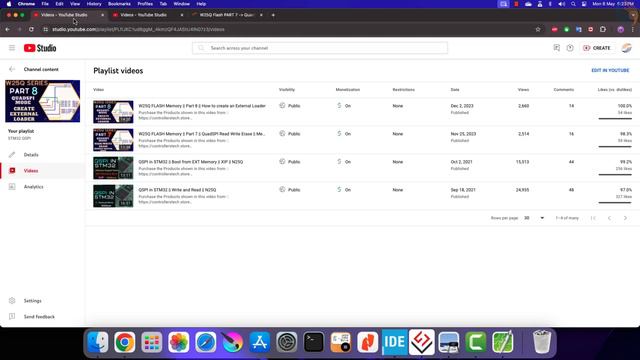The width and height of the screenshot is (640, 360).
Task: Go back to Channel content arrow
Action: pos(12,69)
